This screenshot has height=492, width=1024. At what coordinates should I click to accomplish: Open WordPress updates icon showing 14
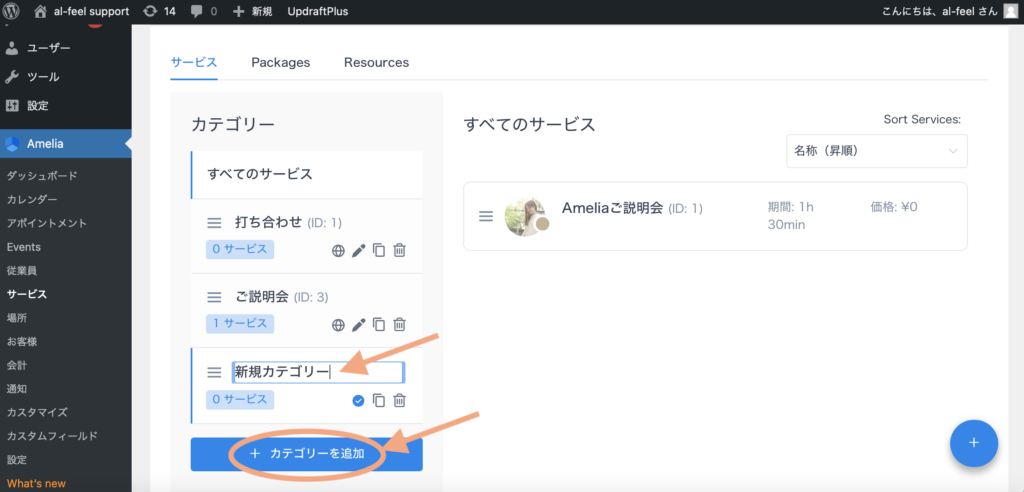click(159, 11)
